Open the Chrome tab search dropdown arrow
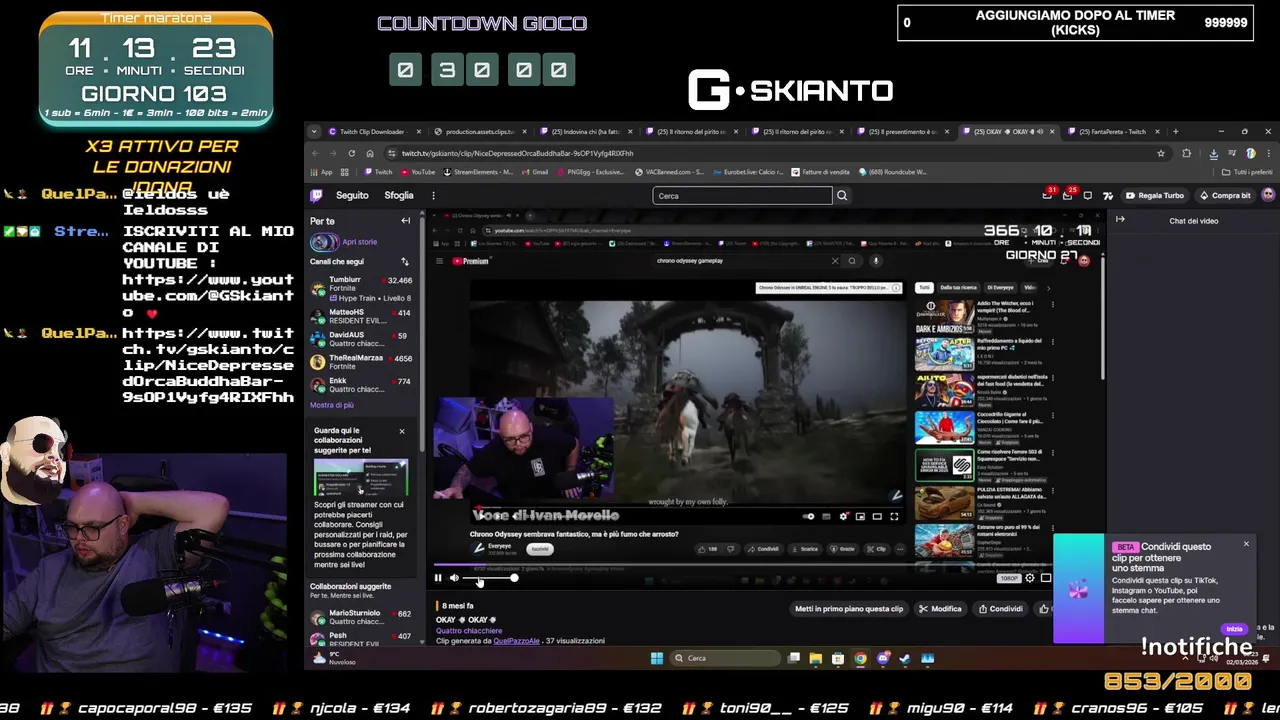 316,132
